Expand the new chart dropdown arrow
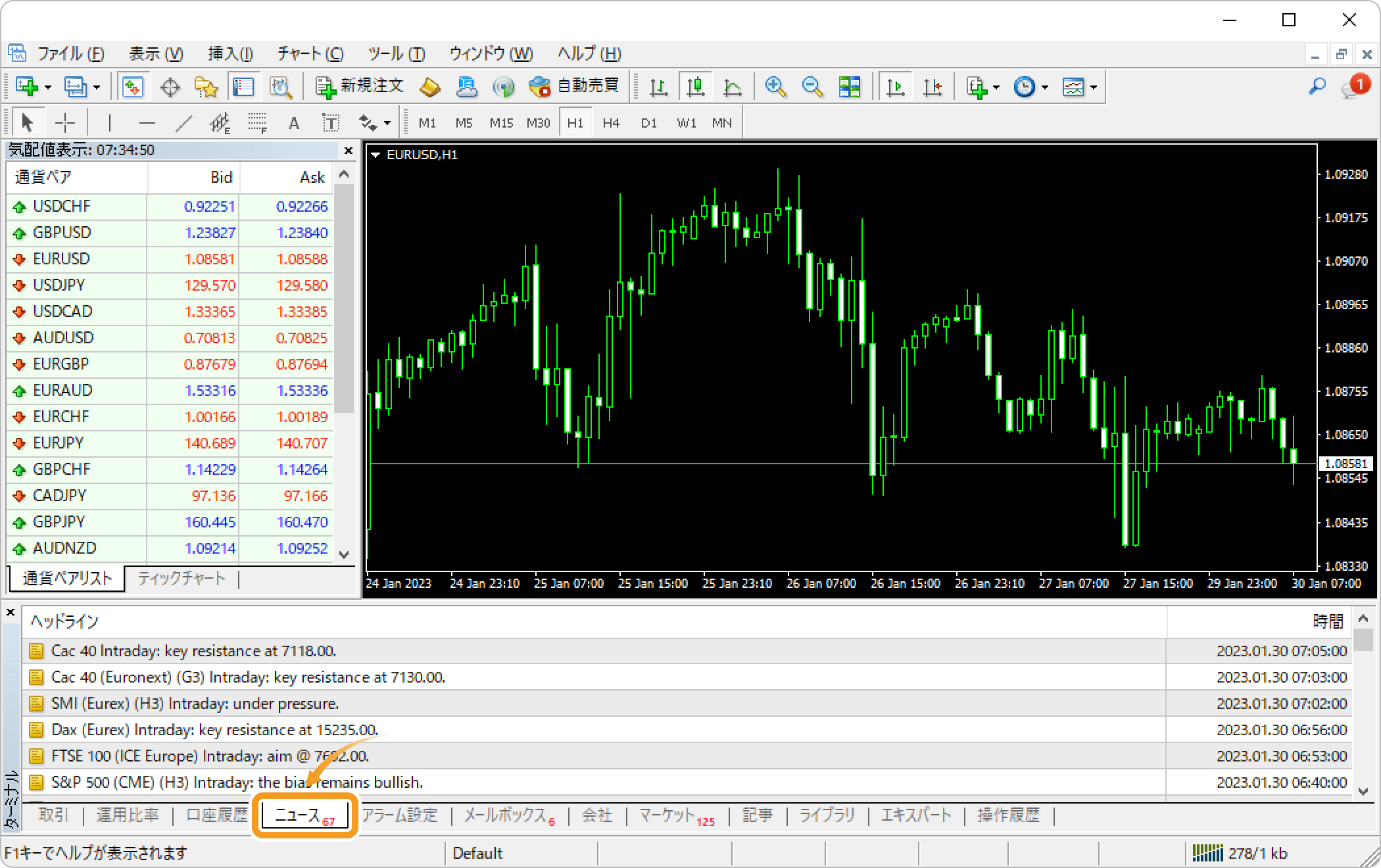 pos(48,87)
